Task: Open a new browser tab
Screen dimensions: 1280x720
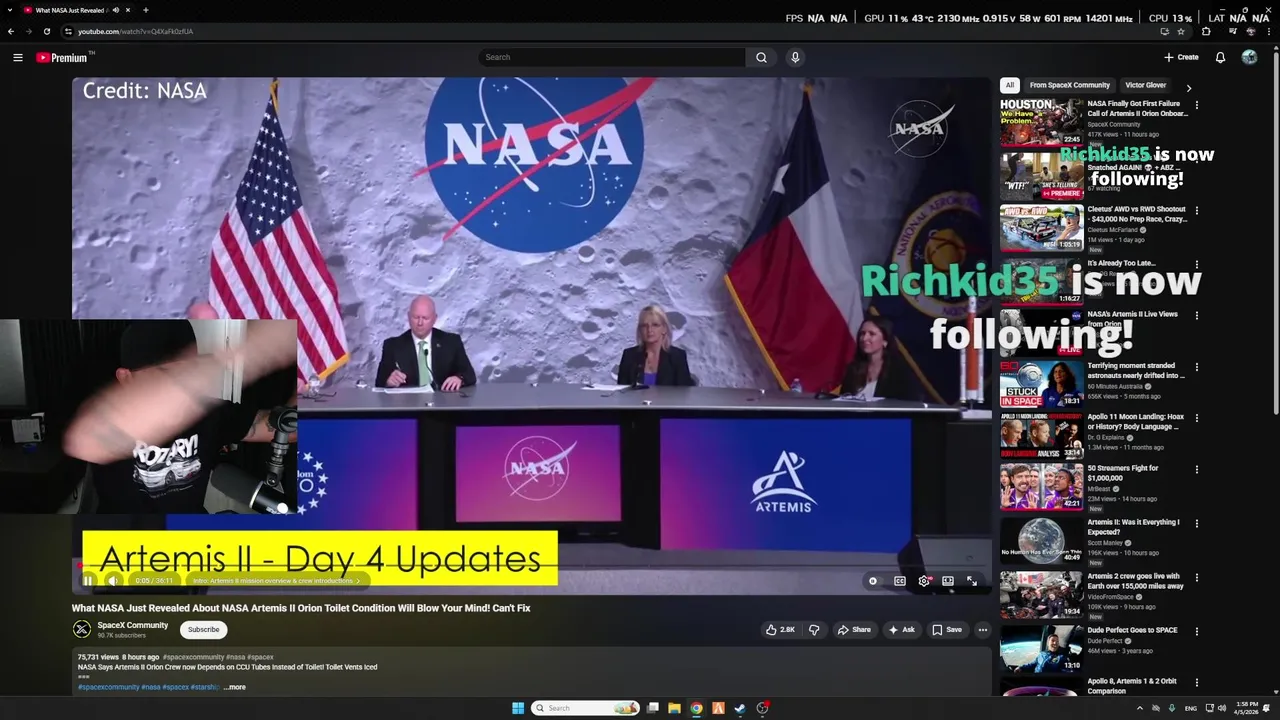Action: tap(145, 10)
